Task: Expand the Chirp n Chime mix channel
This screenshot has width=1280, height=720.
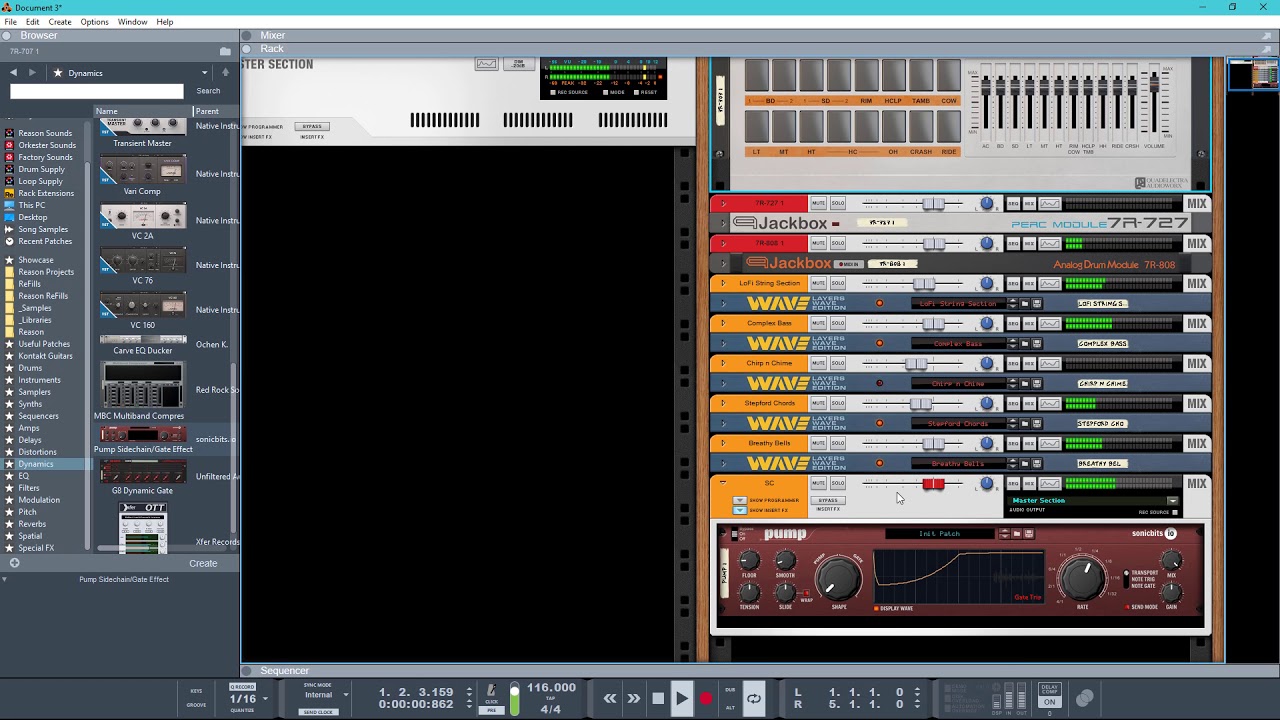Action: tap(723, 363)
